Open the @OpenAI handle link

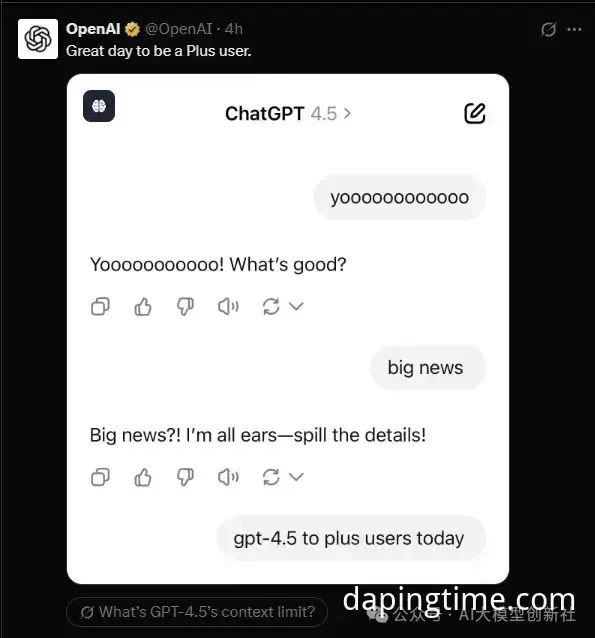coord(179,29)
